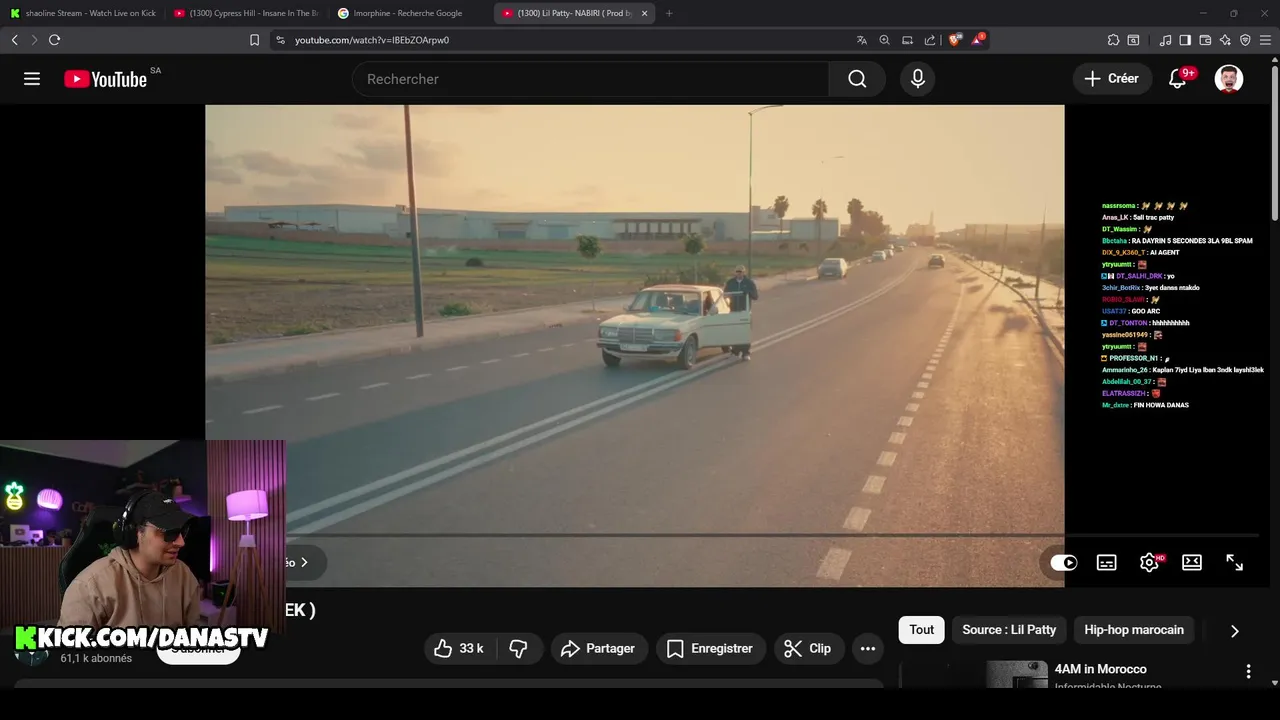
Task: Open options for 4AM in Morocco video
Action: [x=1248, y=672]
